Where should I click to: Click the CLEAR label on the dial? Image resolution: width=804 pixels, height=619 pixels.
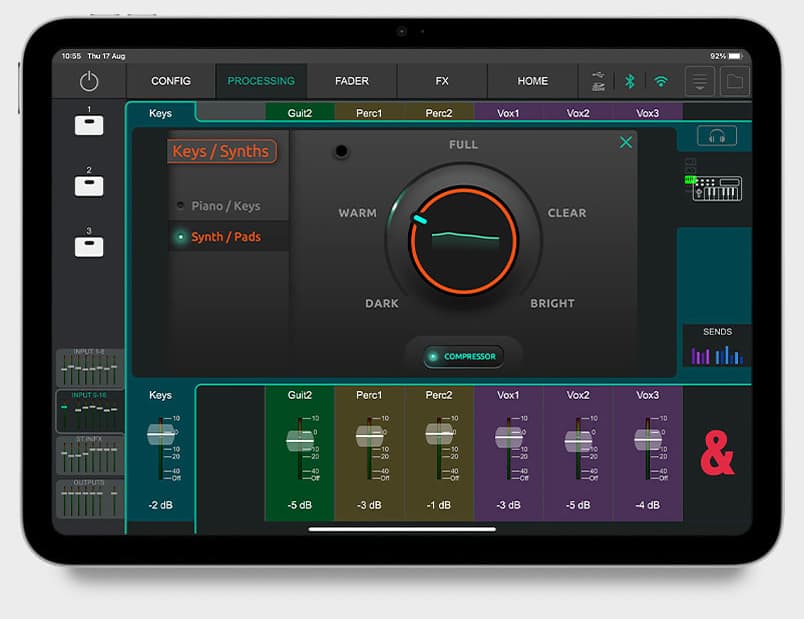(x=567, y=213)
